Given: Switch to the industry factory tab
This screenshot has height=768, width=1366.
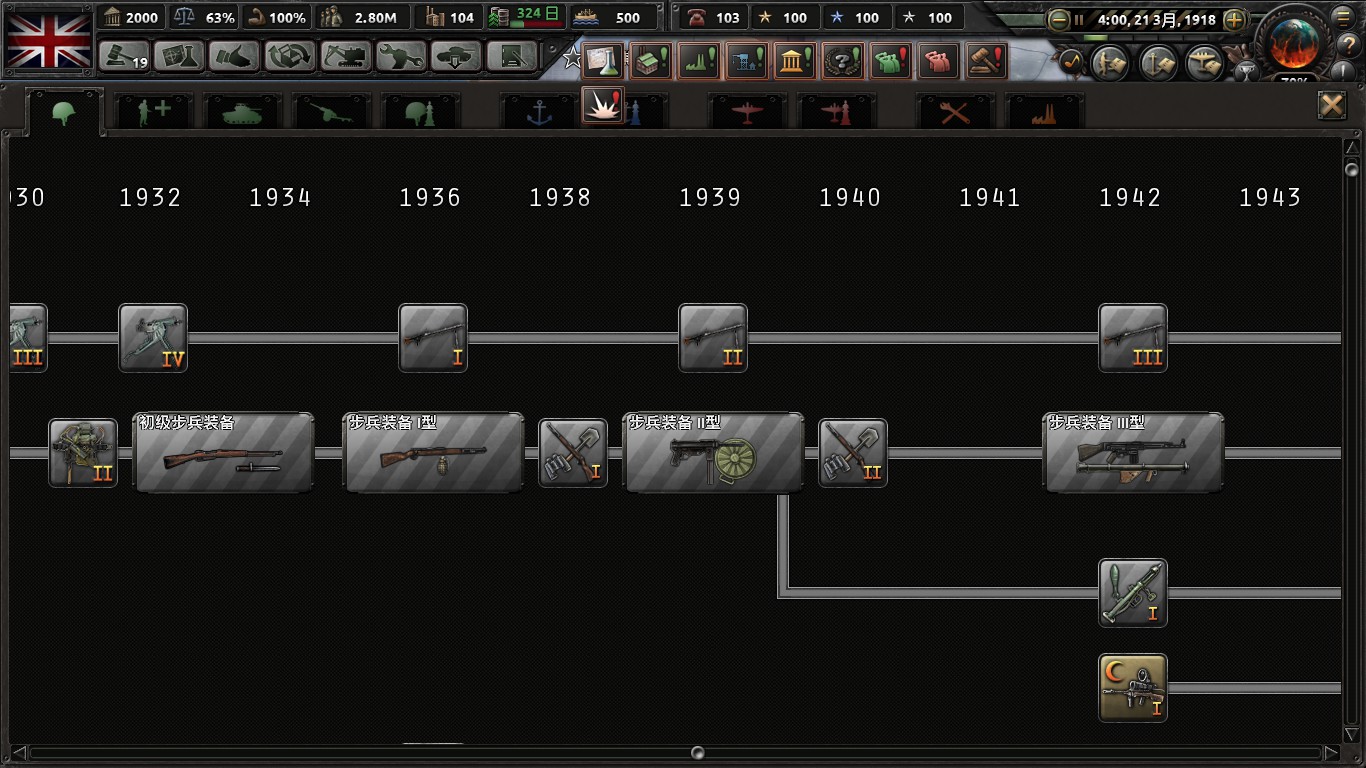Looking at the screenshot, I should (x=1044, y=112).
